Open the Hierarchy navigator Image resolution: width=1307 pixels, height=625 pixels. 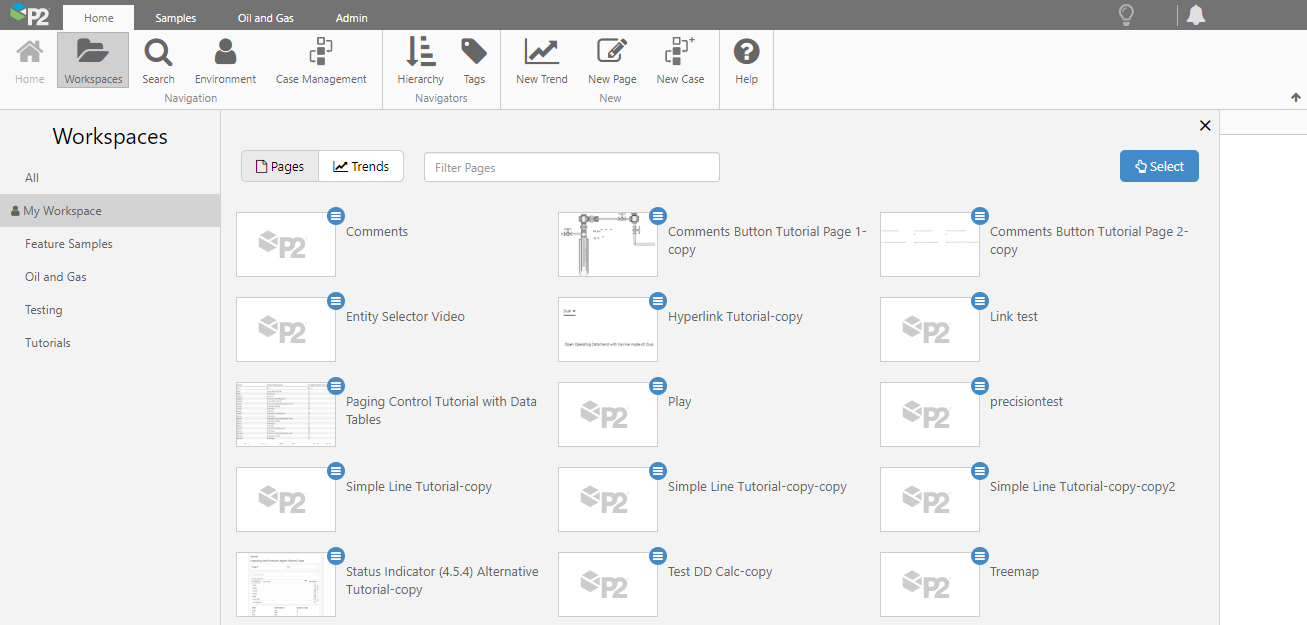click(420, 60)
